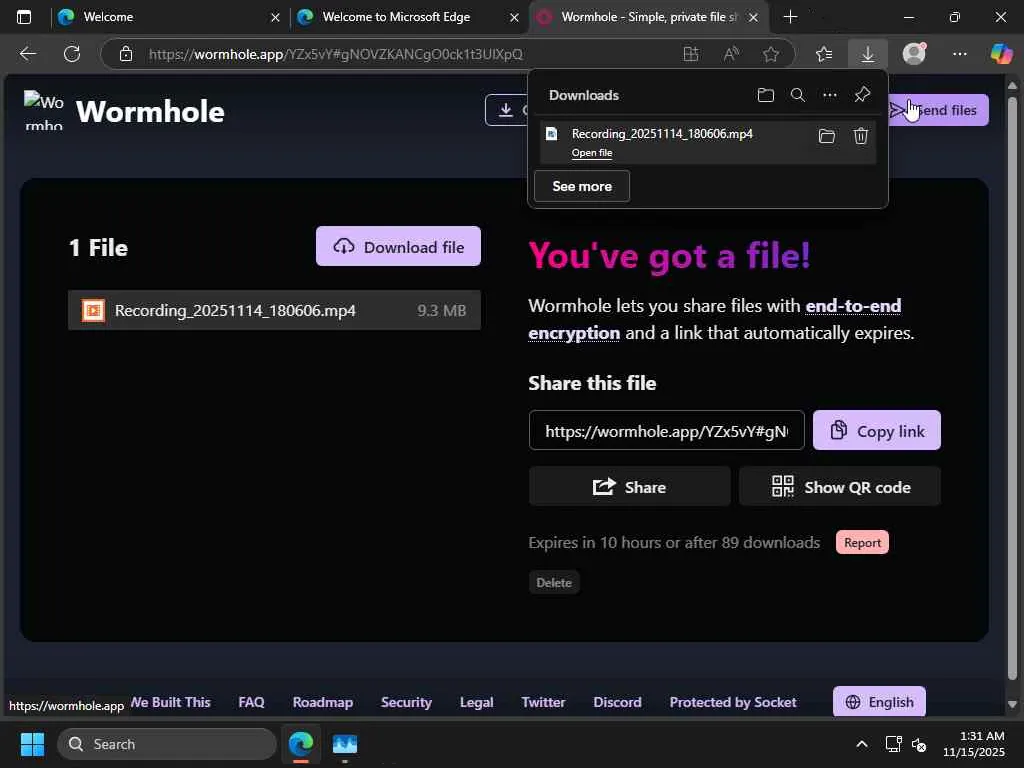Open Discord footer link
The image size is (1024, 768).
(x=617, y=702)
